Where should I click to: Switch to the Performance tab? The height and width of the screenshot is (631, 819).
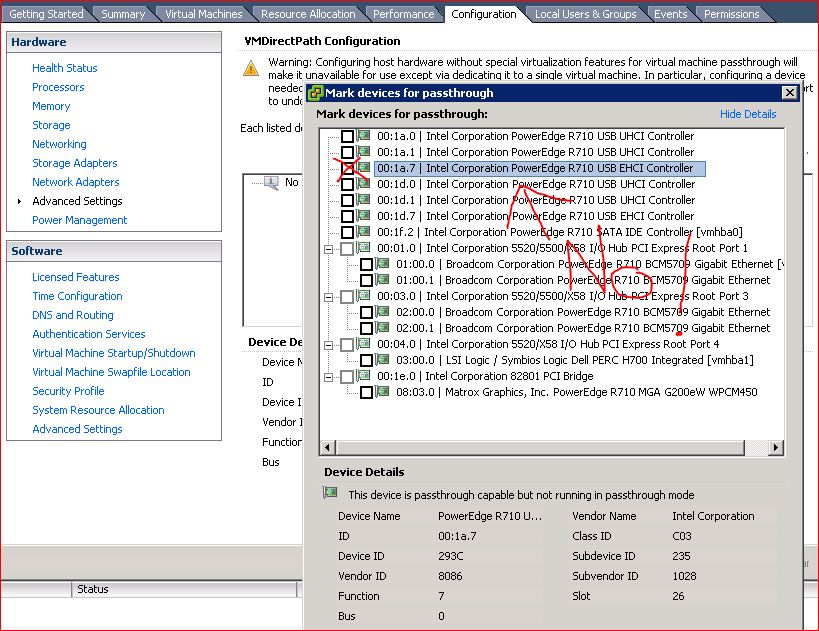404,14
